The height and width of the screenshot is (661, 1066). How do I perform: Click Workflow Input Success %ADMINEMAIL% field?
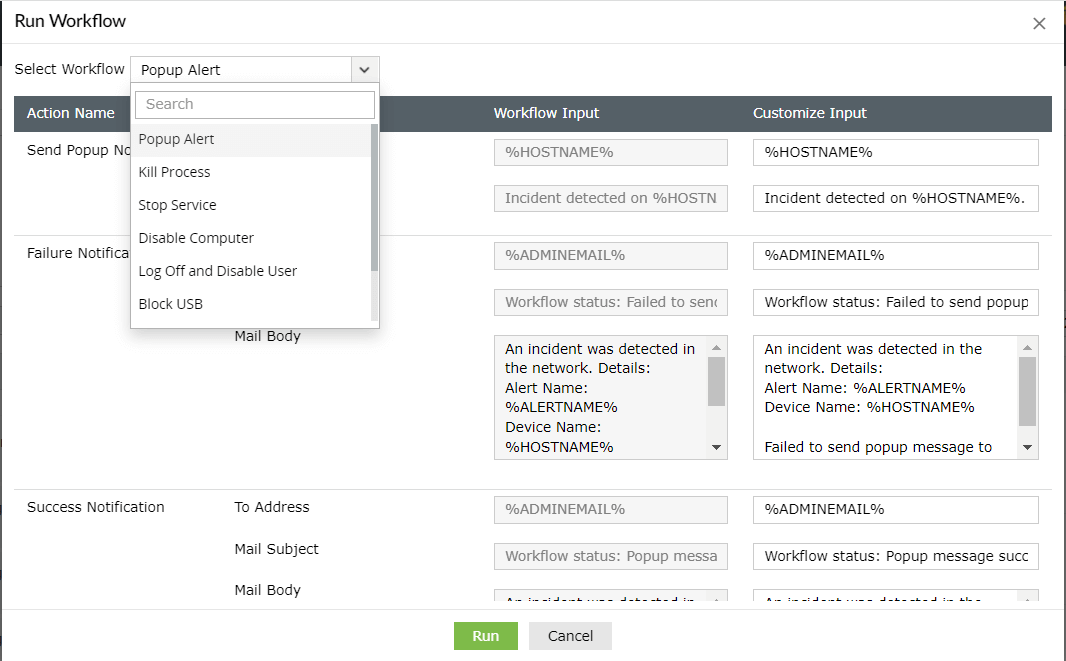(x=611, y=510)
